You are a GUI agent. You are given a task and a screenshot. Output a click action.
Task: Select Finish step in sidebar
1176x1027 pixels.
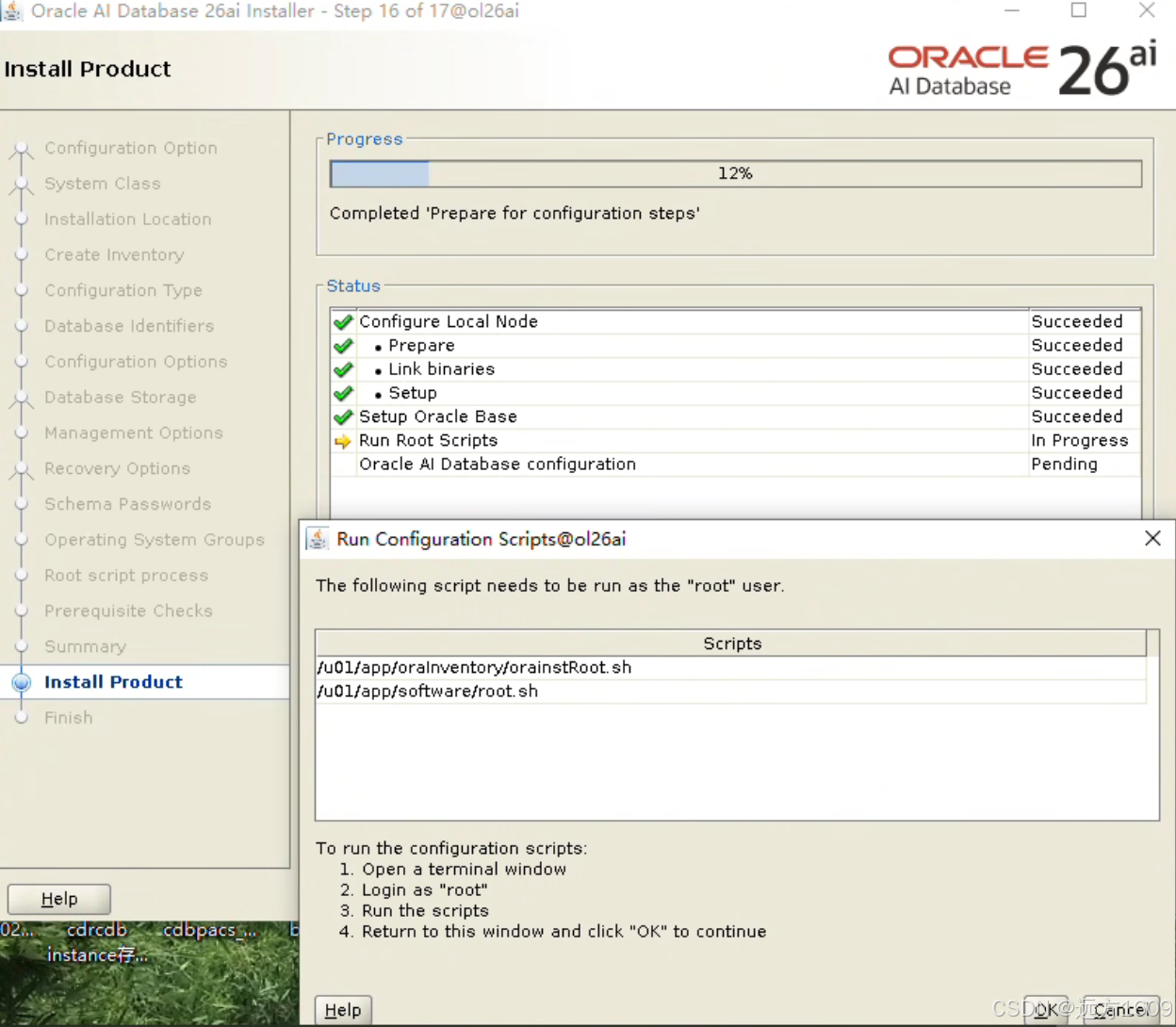click(69, 718)
